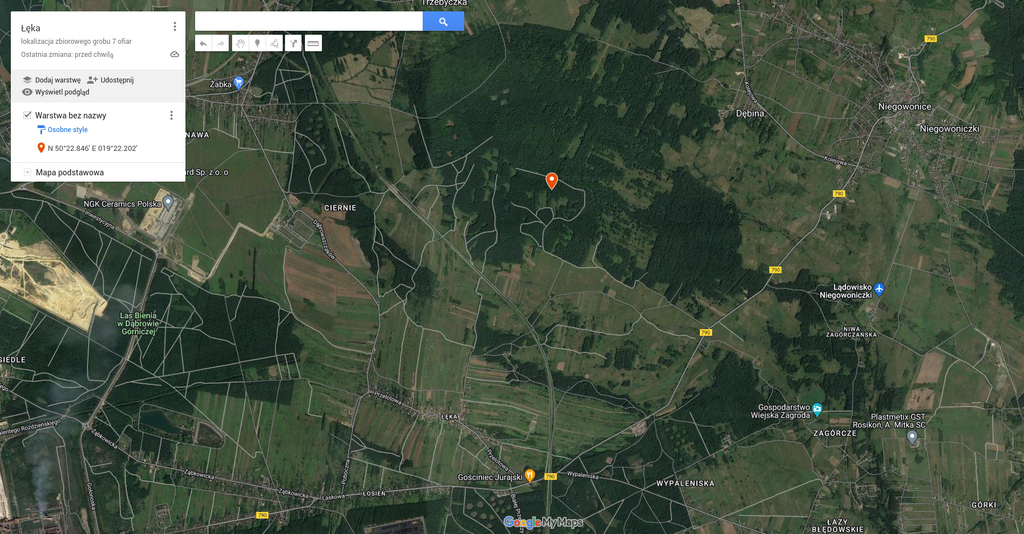Click the blue search magnifier button

[443, 22]
